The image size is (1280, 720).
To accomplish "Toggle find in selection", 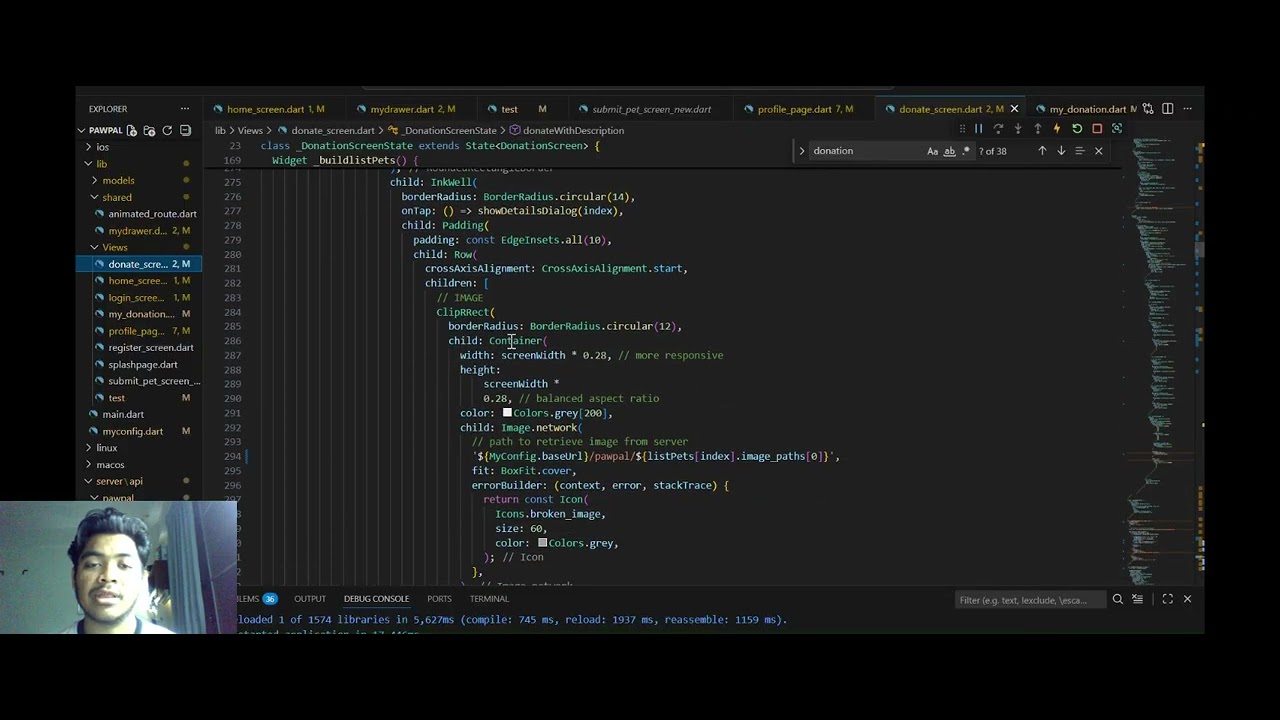I will [x=1080, y=151].
